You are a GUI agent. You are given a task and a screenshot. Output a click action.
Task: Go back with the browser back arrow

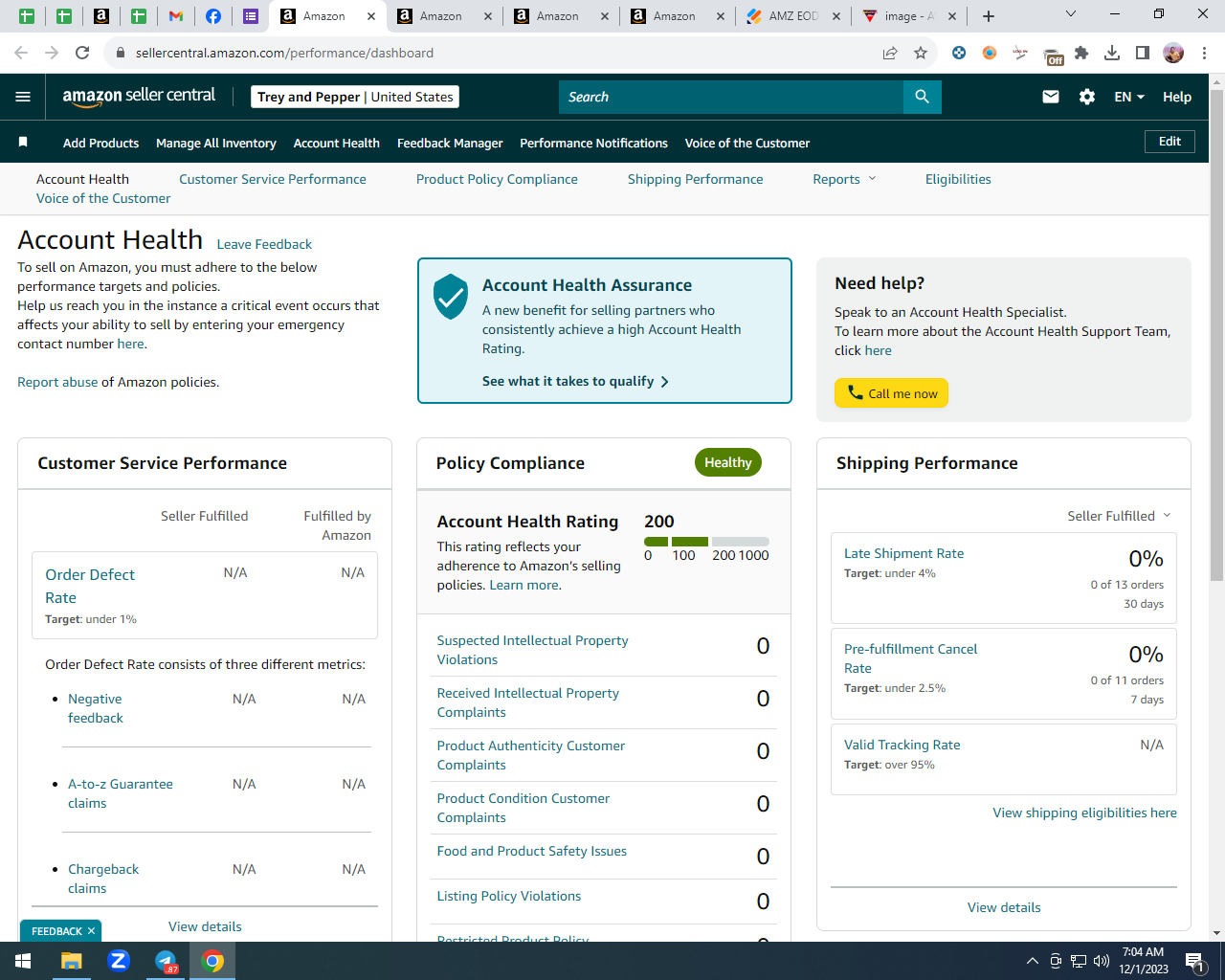(21, 53)
